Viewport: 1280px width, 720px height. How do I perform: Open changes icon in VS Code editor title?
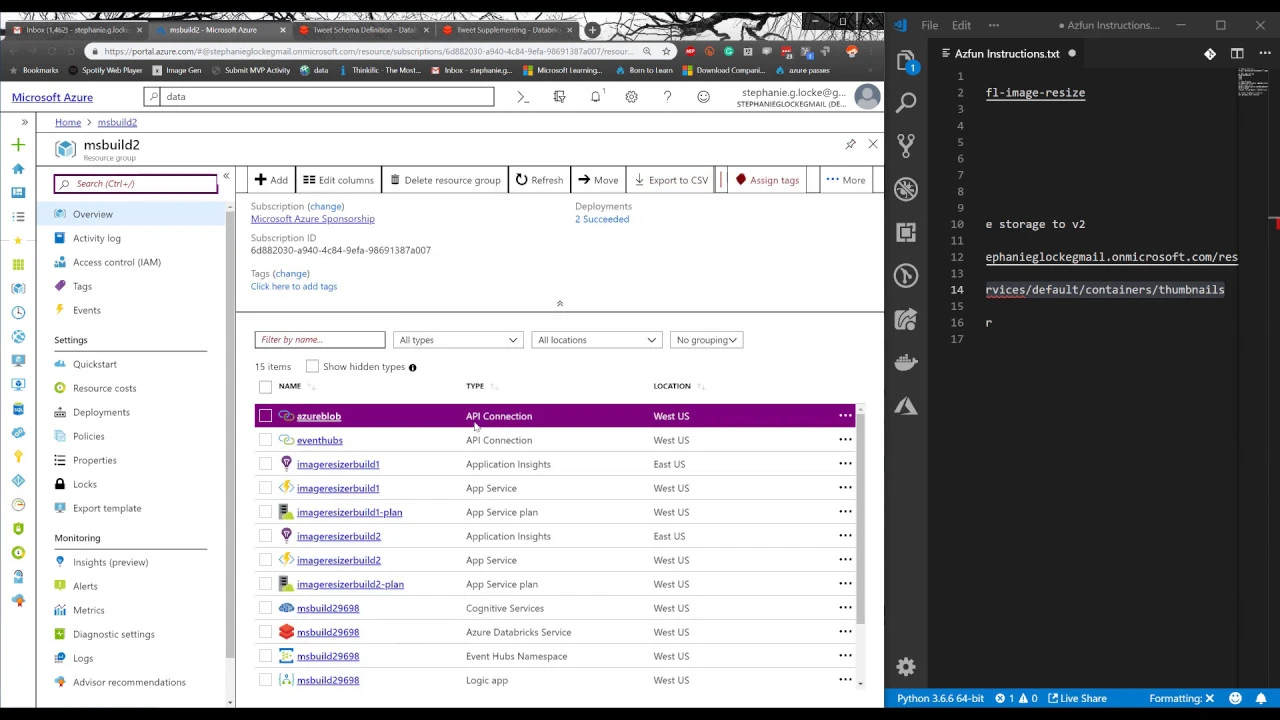[x=1210, y=54]
